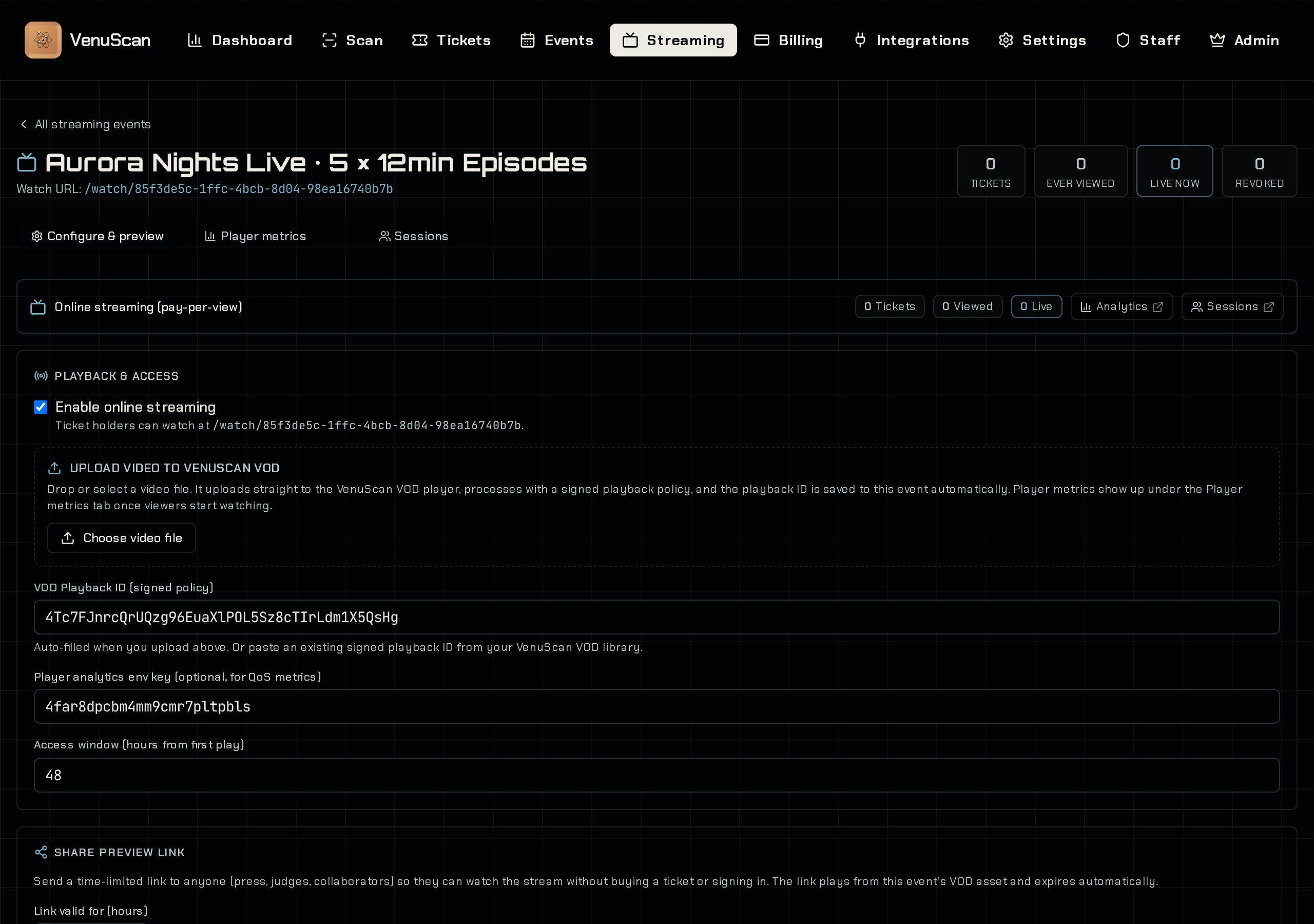The width and height of the screenshot is (1314, 924).
Task: Click the 0 Tickets badge
Action: coord(890,306)
